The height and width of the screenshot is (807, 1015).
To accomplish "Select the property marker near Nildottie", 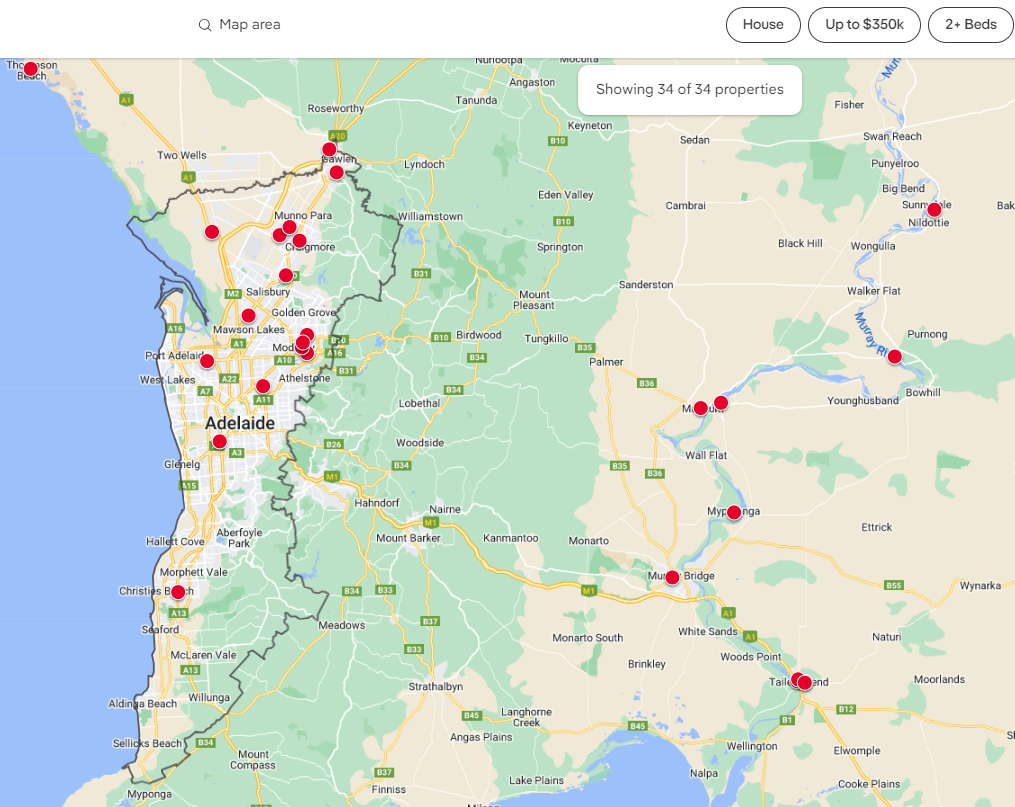I will tap(934, 210).
